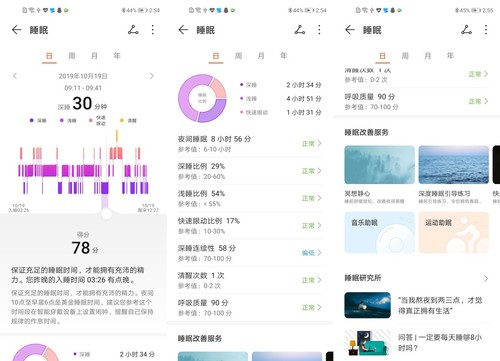Open the three-dot menu on the middle sleep screen

pyautogui.click(x=319, y=30)
